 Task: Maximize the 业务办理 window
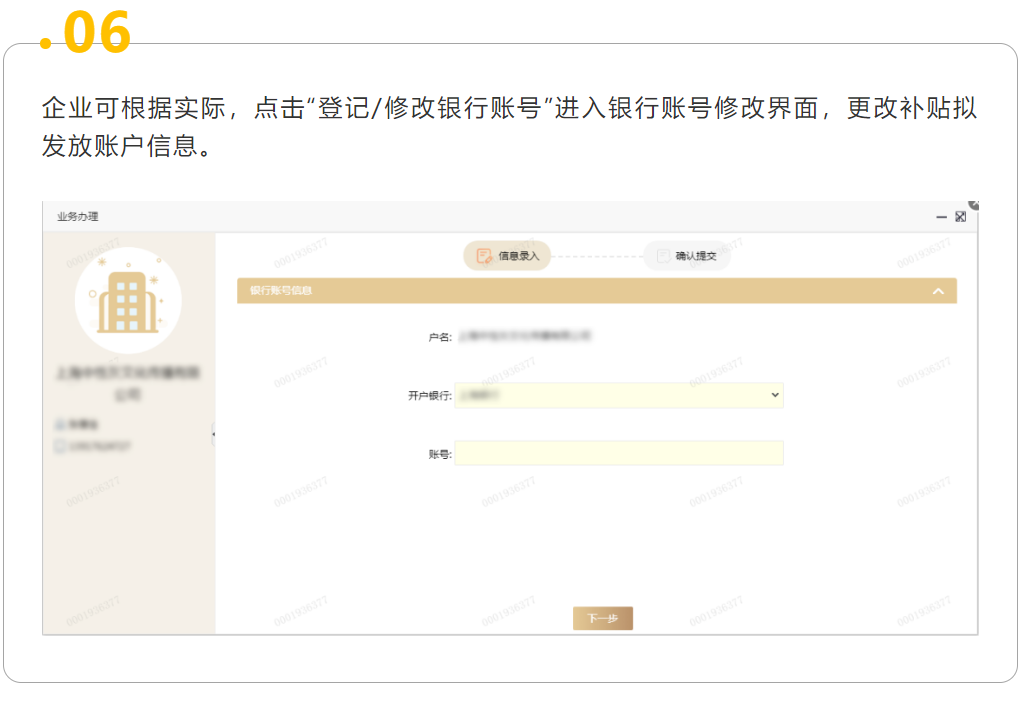[960, 217]
